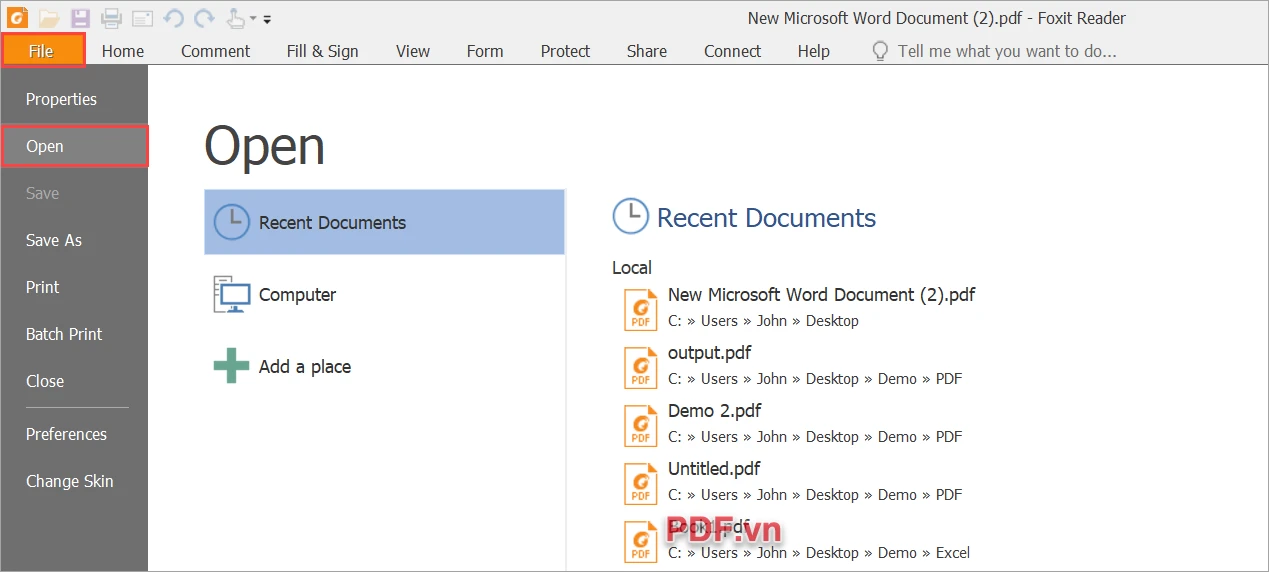The height and width of the screenshot is (572, 1269).
Task: Click the path text under Untitled.pdf
Action: click(x=815, y=495)
